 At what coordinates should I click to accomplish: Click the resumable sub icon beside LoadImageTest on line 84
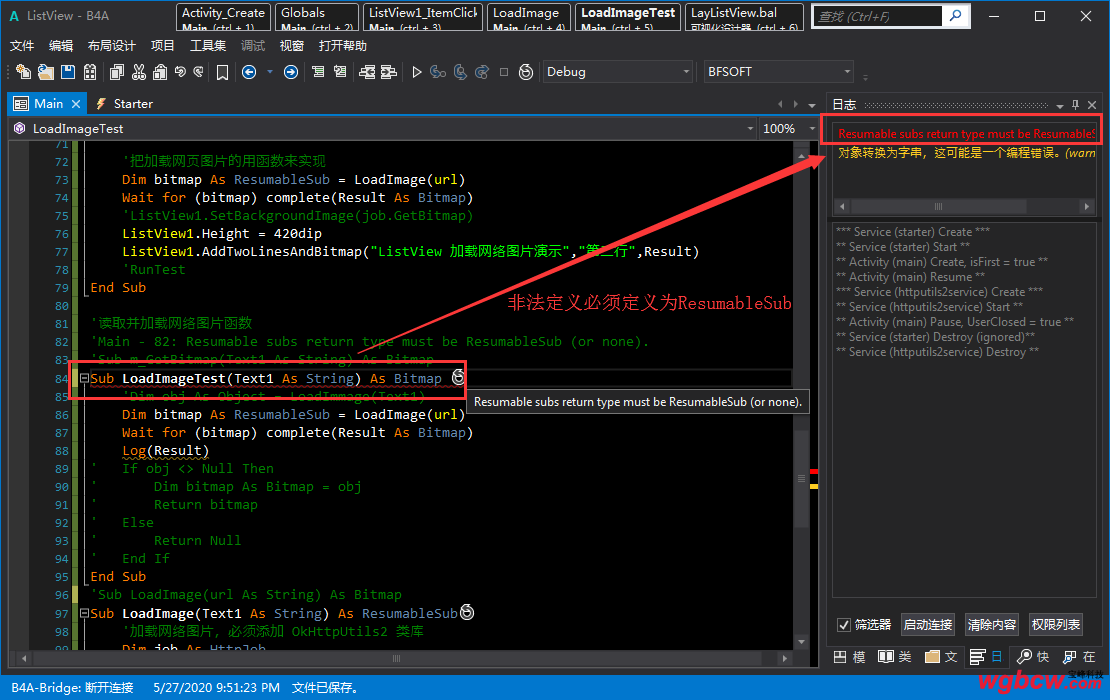pyautogui.click(x=459, y=377)
